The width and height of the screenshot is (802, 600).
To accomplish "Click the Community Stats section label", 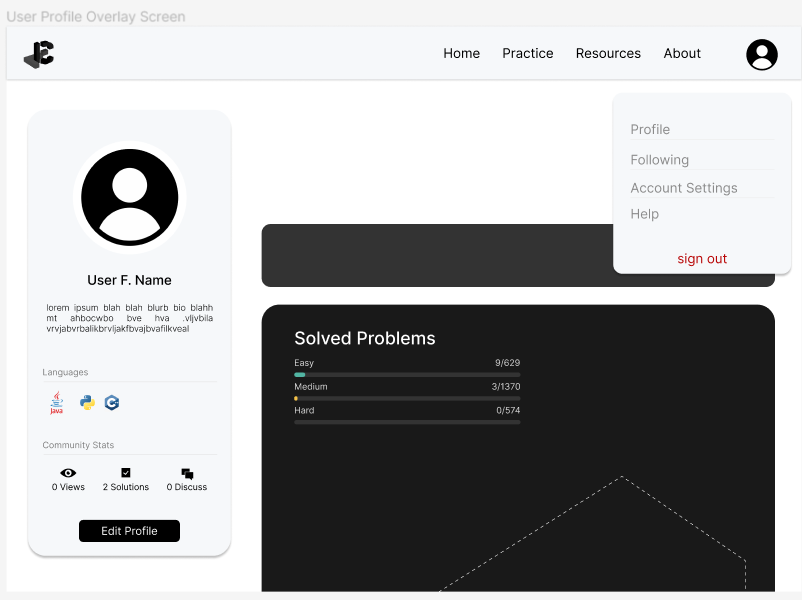I will pyautogui.click(x=78, y=445).
